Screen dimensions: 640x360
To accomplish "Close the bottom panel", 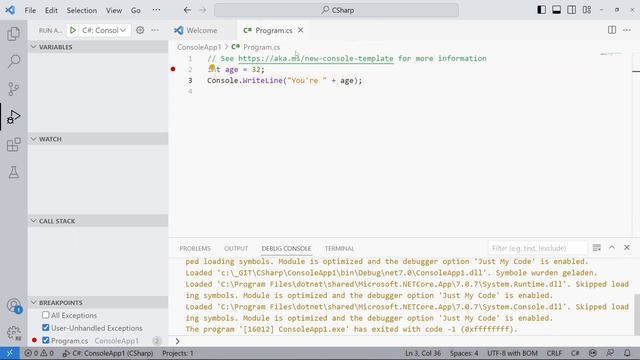I will coord(627,248).
